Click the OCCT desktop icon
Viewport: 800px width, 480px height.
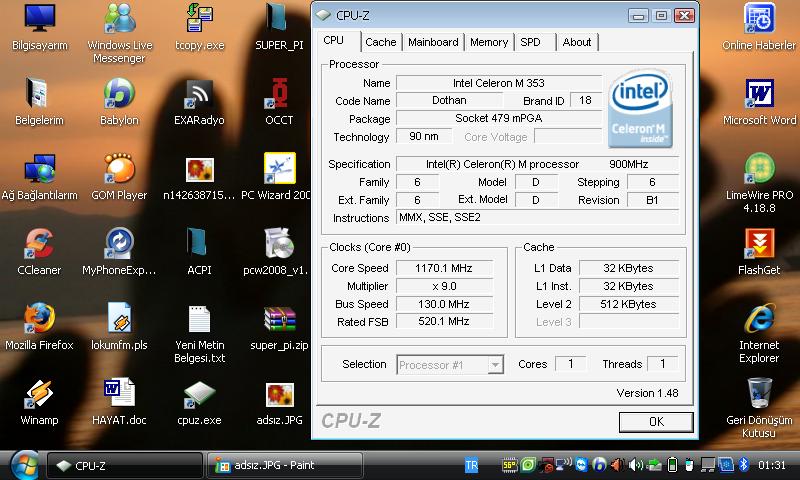pyautogui.click(x=279, y=94)
